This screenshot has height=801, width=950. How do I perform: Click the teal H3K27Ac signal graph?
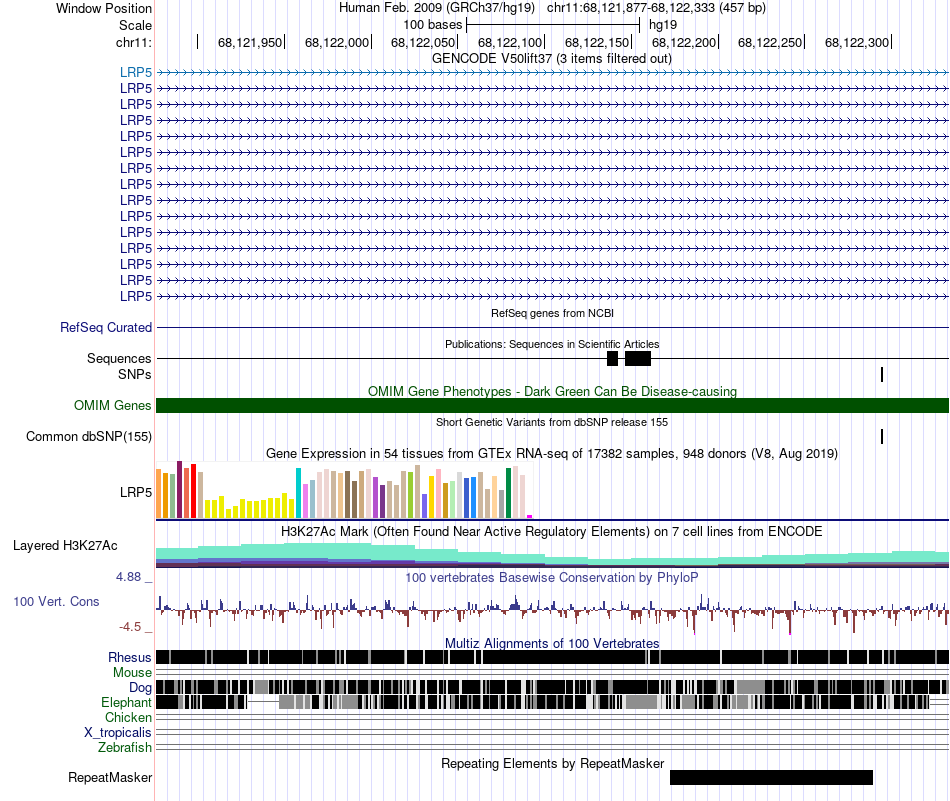tap(552, 554)
